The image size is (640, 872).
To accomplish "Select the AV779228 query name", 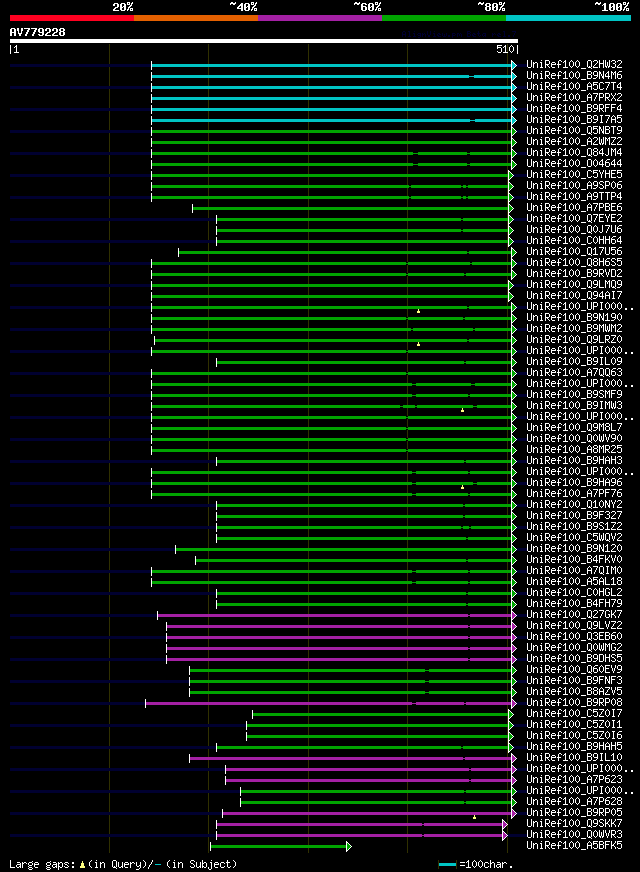I will (37, 32).
